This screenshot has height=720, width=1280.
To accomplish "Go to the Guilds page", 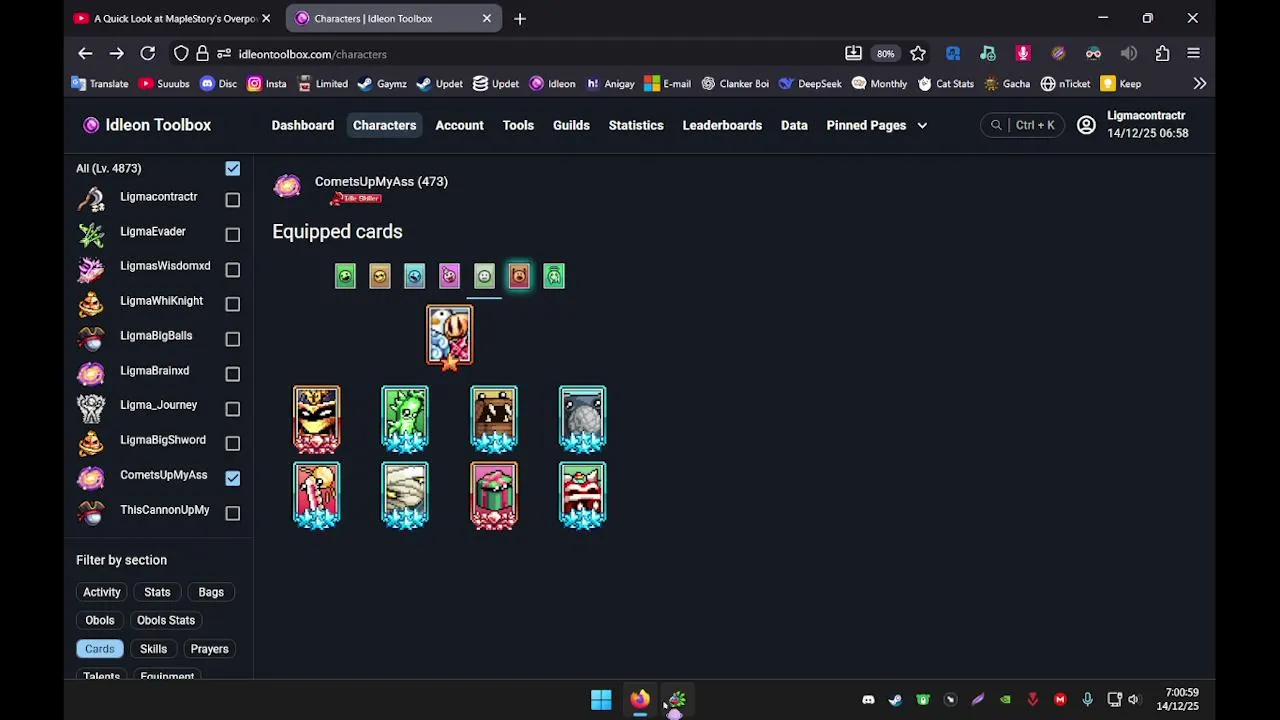I will coord(571,125).
